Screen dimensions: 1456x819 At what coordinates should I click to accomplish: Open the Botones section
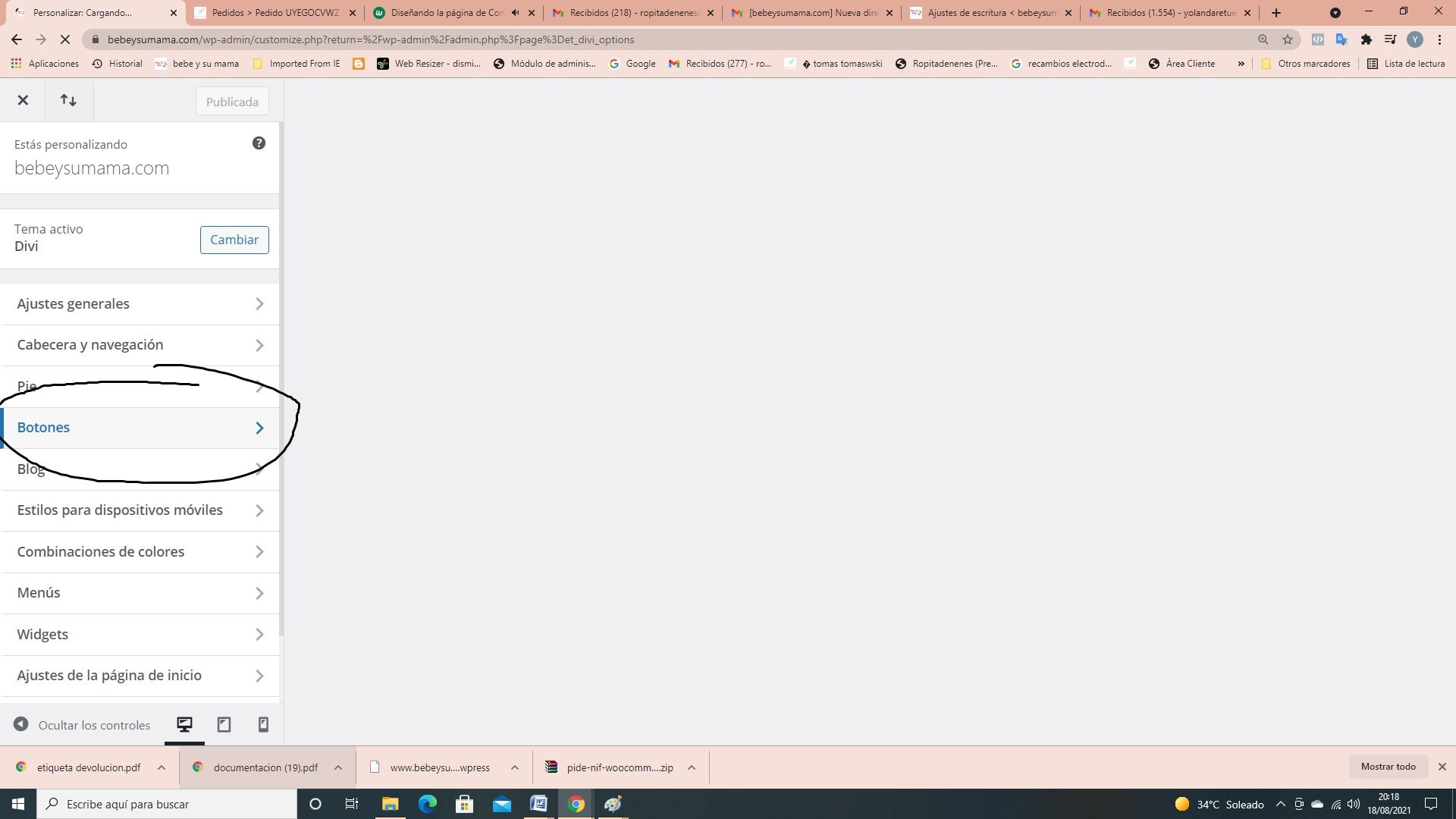140,428
